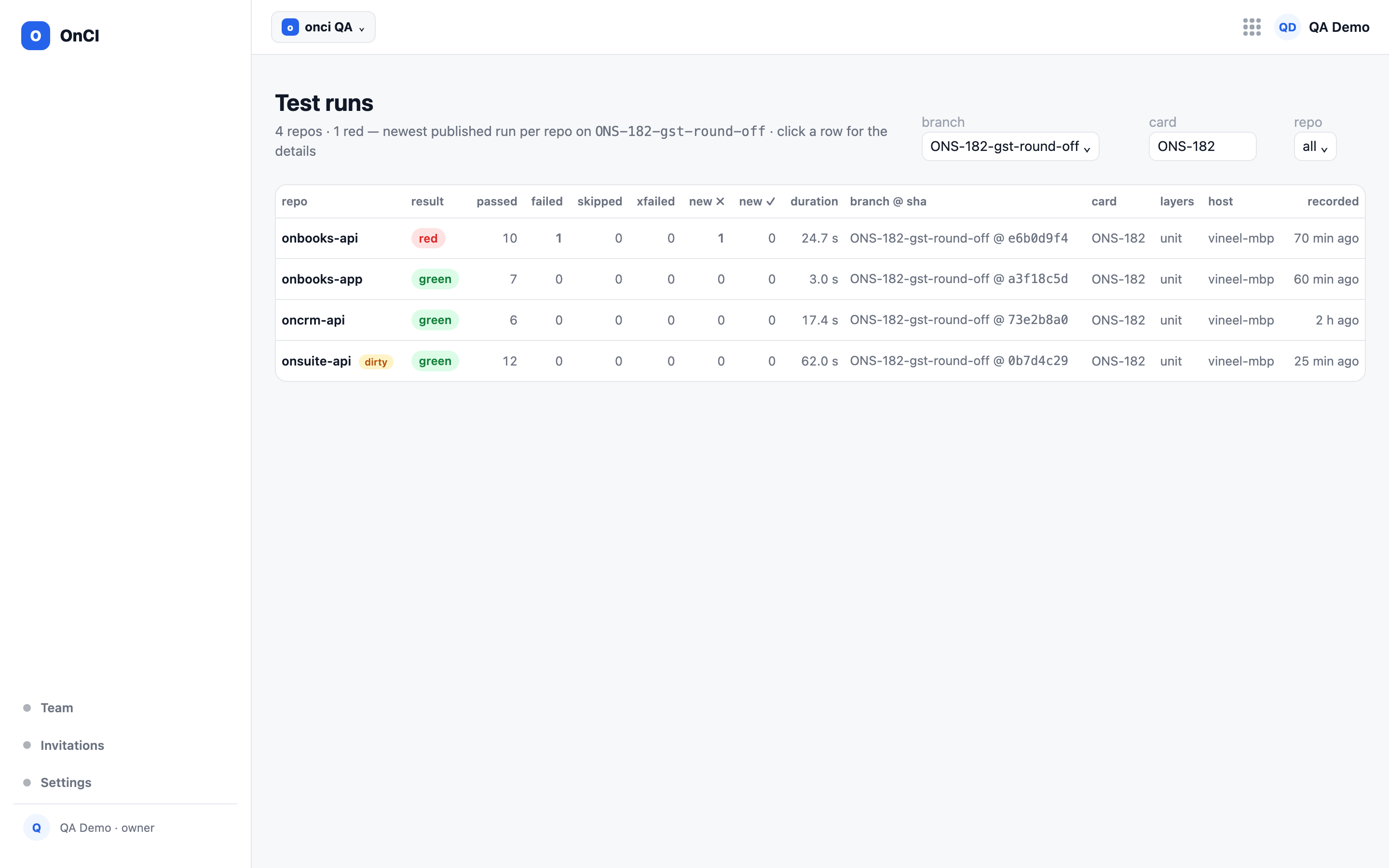The width and height of the screenshot is (1389, 868).
Task: Click the OnCI logo icon
Action: [36, 36]
